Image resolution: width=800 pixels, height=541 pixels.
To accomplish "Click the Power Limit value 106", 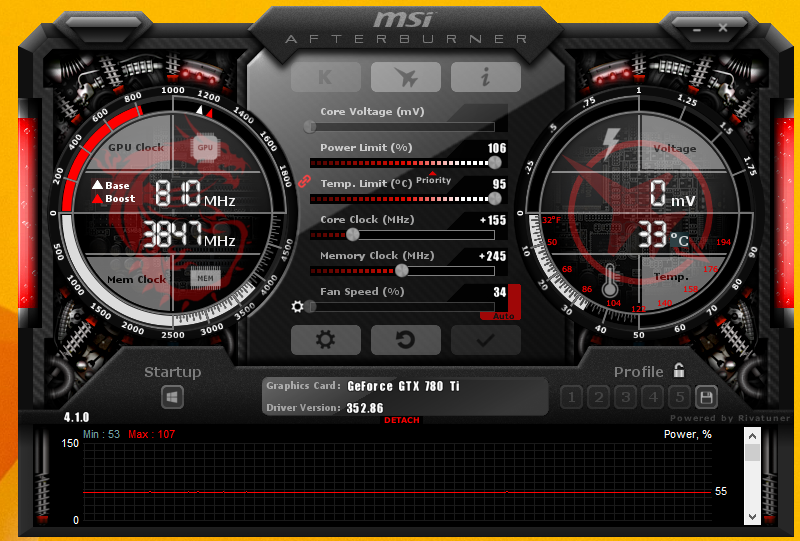I will pos(496,148).
